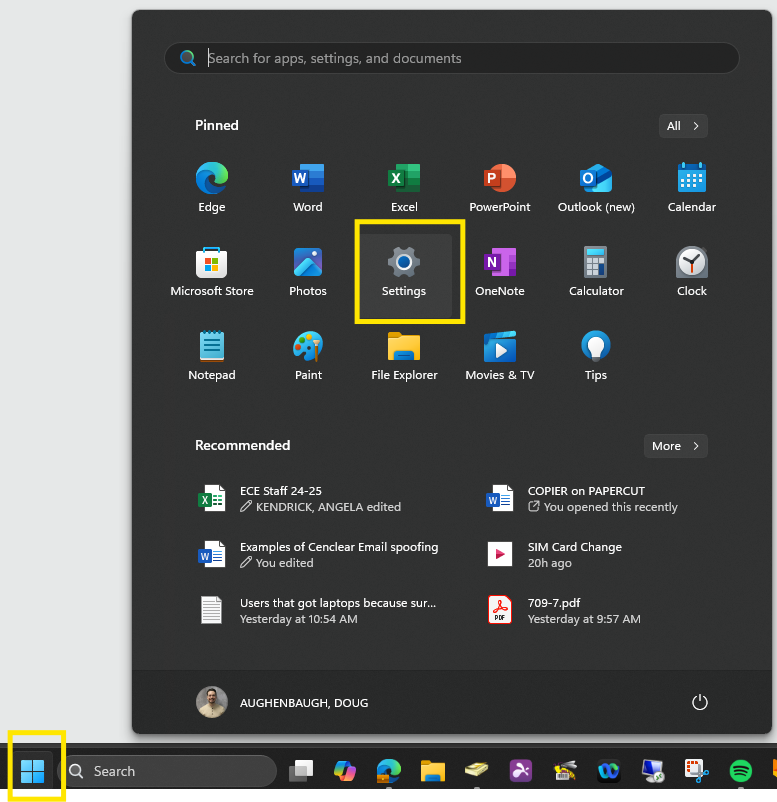Launch the OneNote app
This screenshot has height=802, width=777.
click(x=500, y=271)
